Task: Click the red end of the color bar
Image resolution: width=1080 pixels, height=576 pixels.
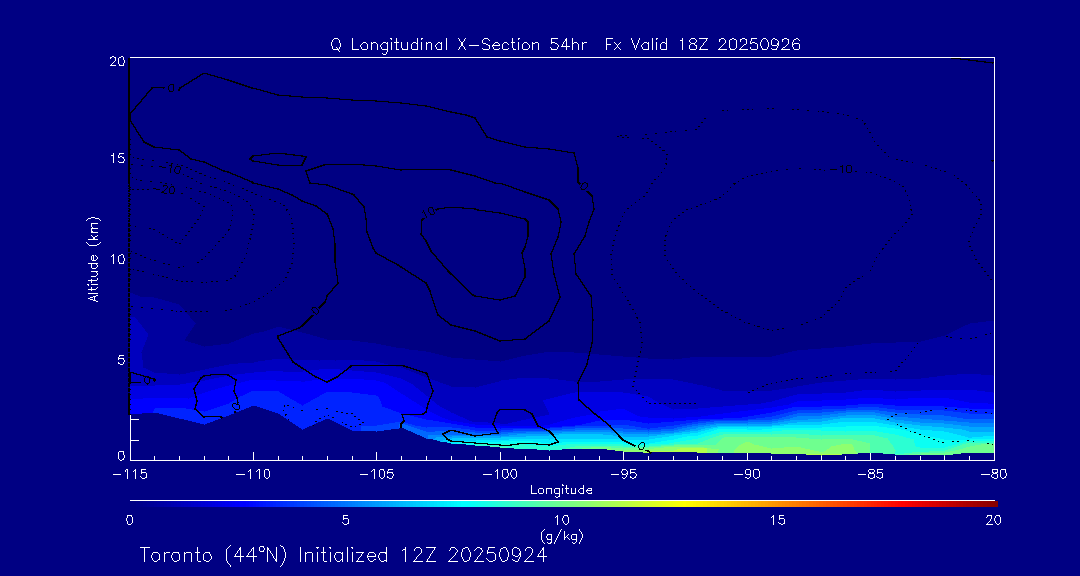Action: (x=985, y=501)
